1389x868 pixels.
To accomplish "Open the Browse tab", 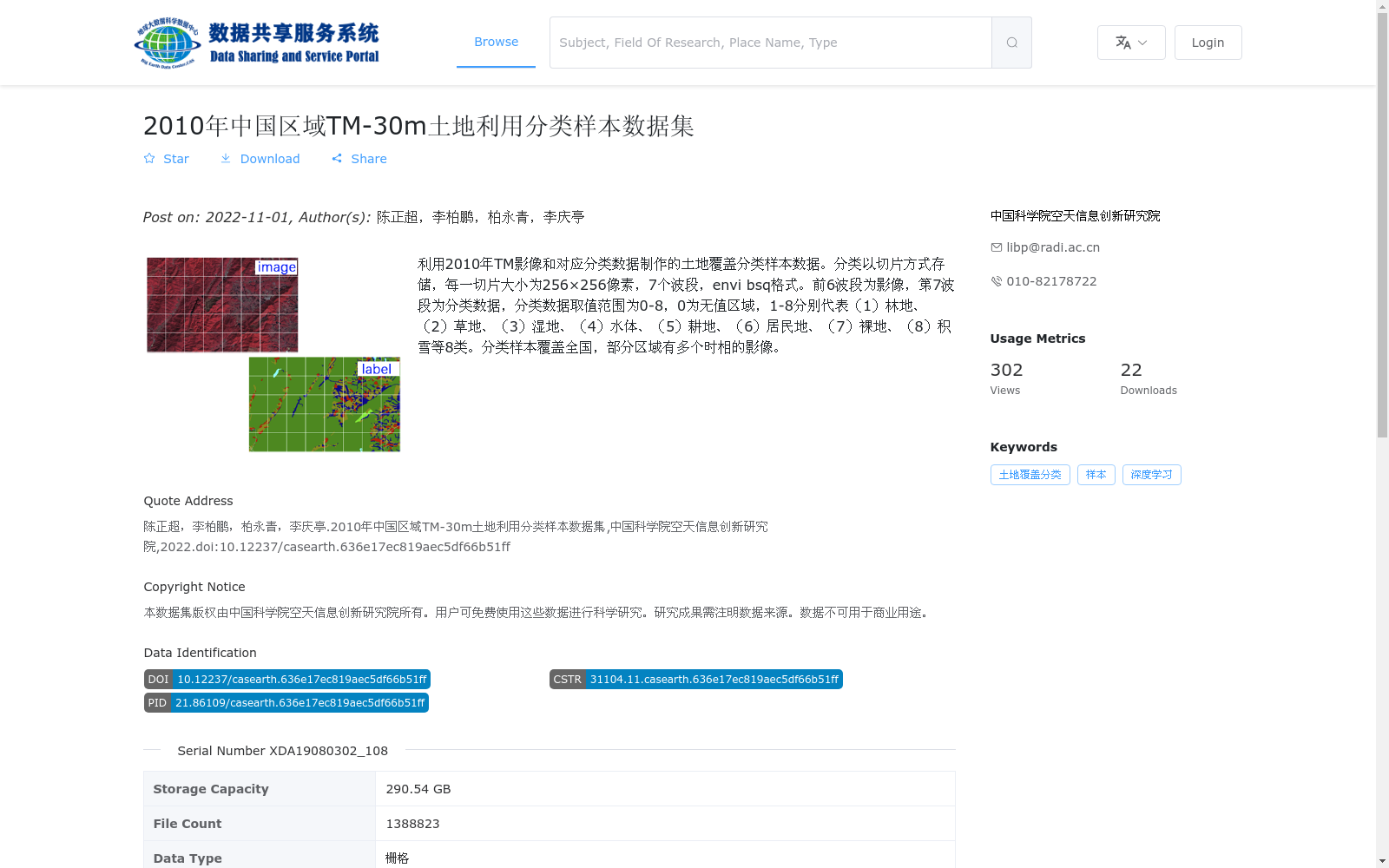I will point(496,42).
